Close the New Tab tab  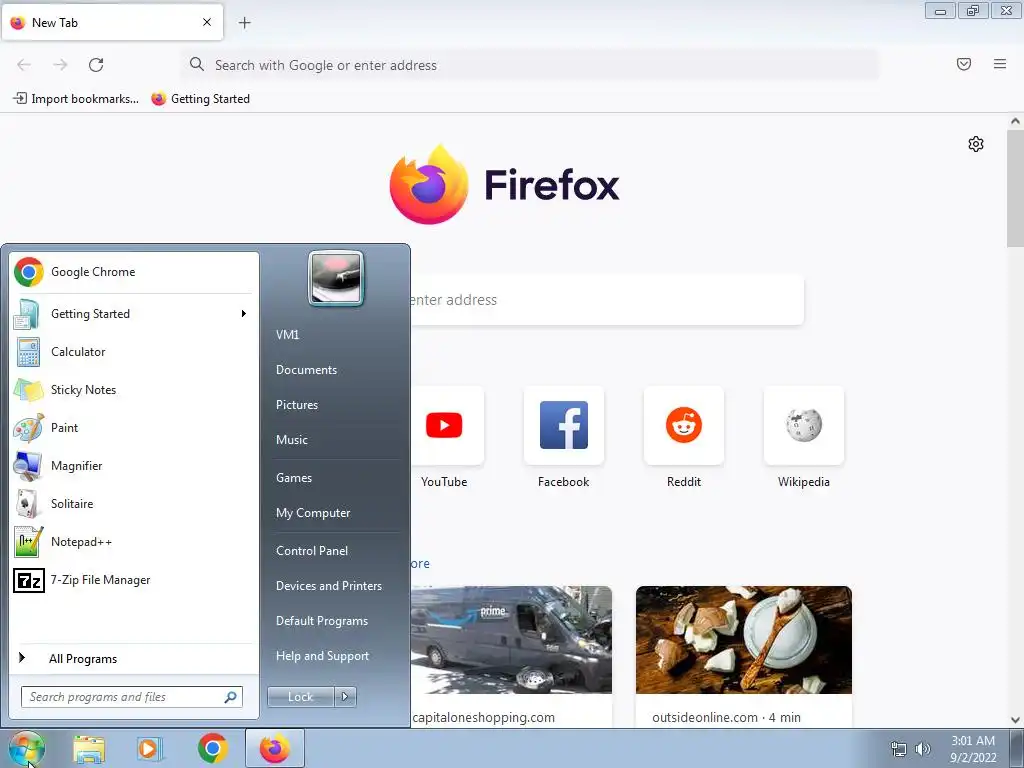[207, 22]
